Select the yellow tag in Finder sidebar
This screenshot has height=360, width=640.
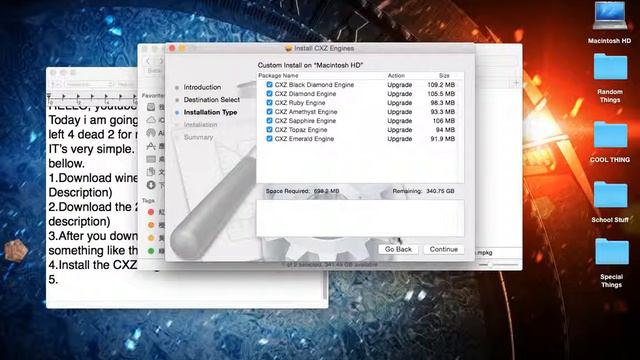151,238
